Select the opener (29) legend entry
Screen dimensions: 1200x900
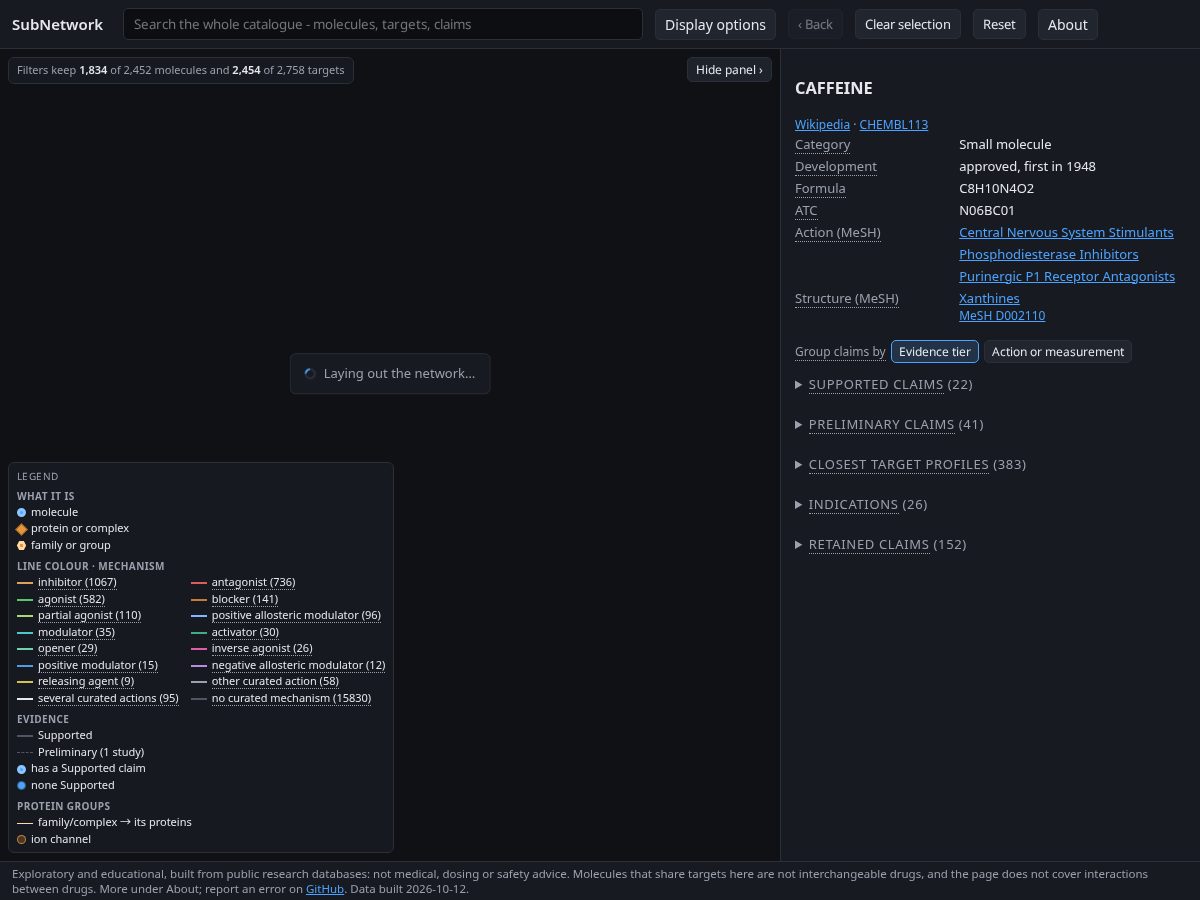coord(67,649)
